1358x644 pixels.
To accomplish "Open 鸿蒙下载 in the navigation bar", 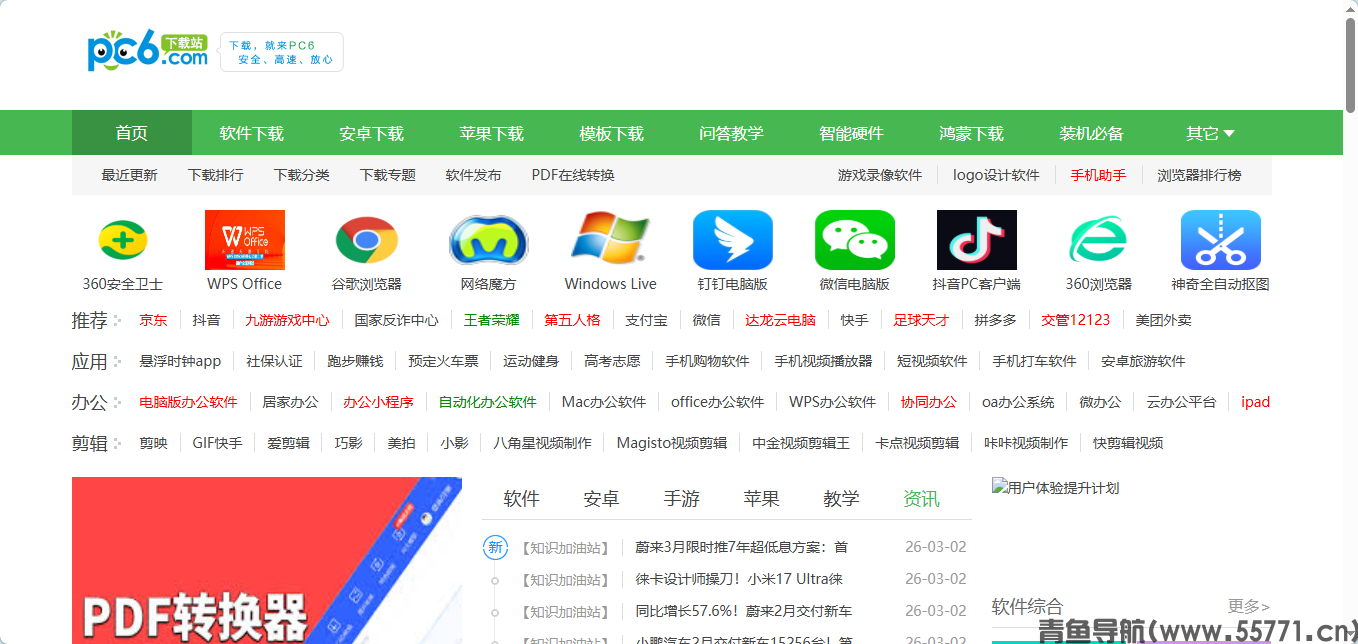I will coord(972,133).
